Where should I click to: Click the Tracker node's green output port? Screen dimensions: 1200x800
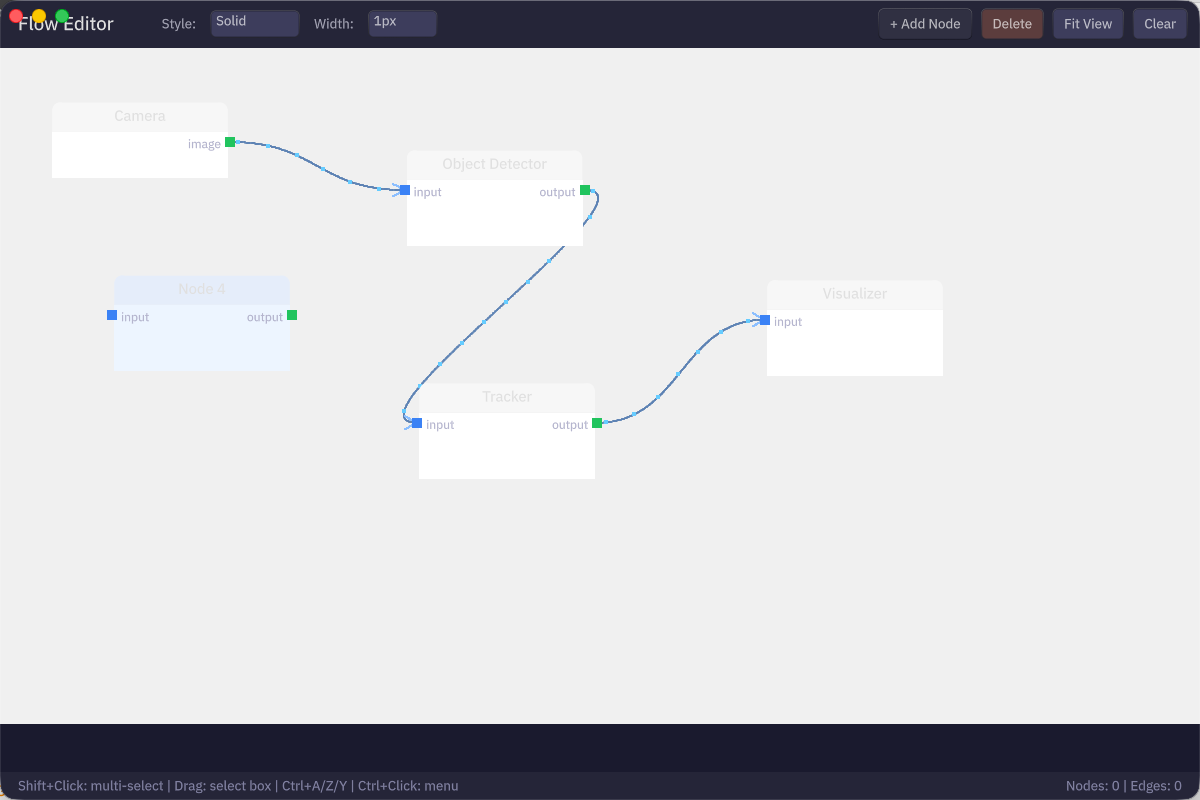[x=597, y=423]
